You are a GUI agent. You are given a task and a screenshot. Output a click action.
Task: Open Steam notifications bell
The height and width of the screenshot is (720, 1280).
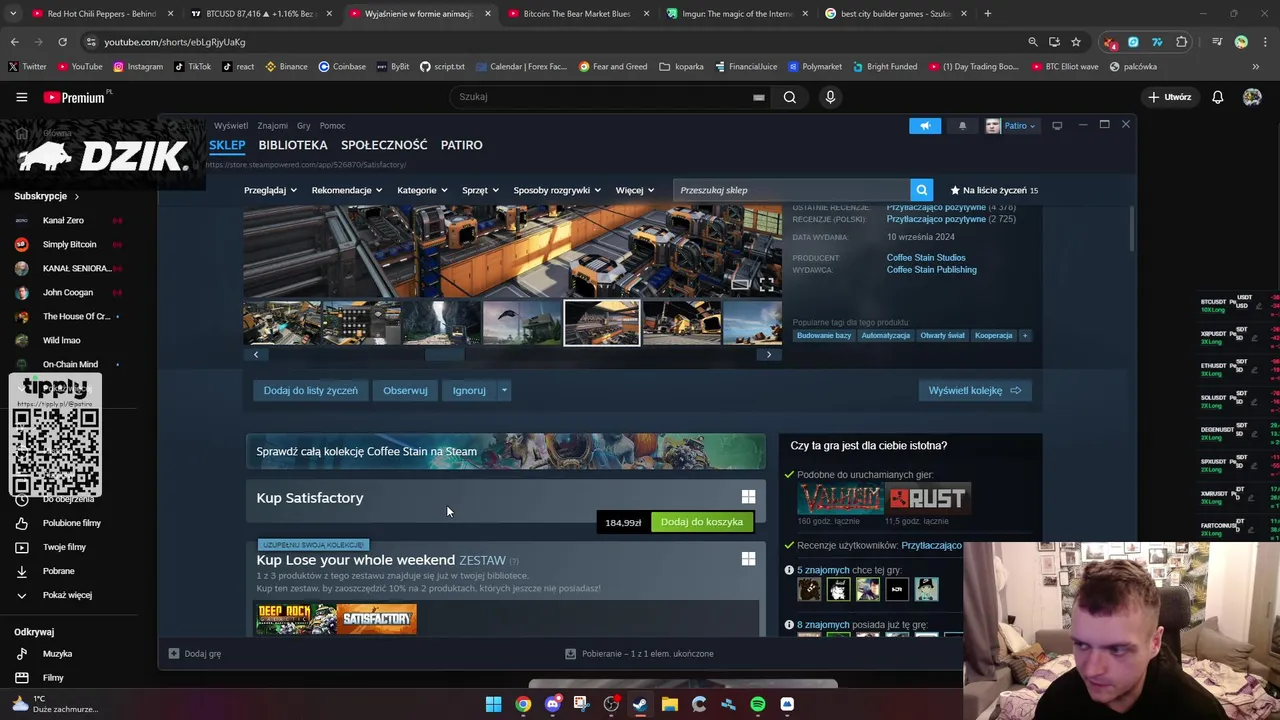coord(962,126)
